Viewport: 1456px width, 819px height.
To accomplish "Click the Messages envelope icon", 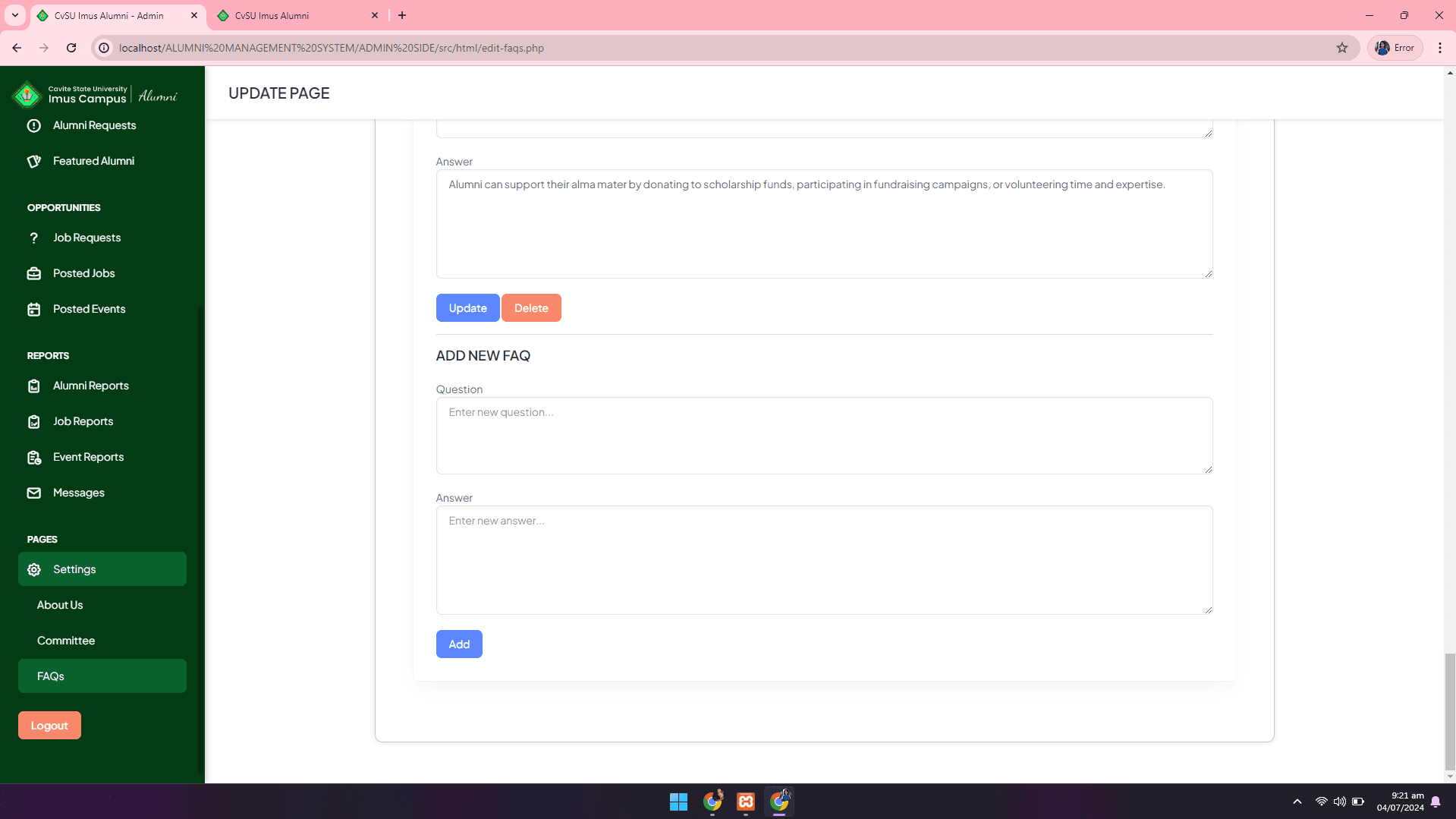I will 34,493.
